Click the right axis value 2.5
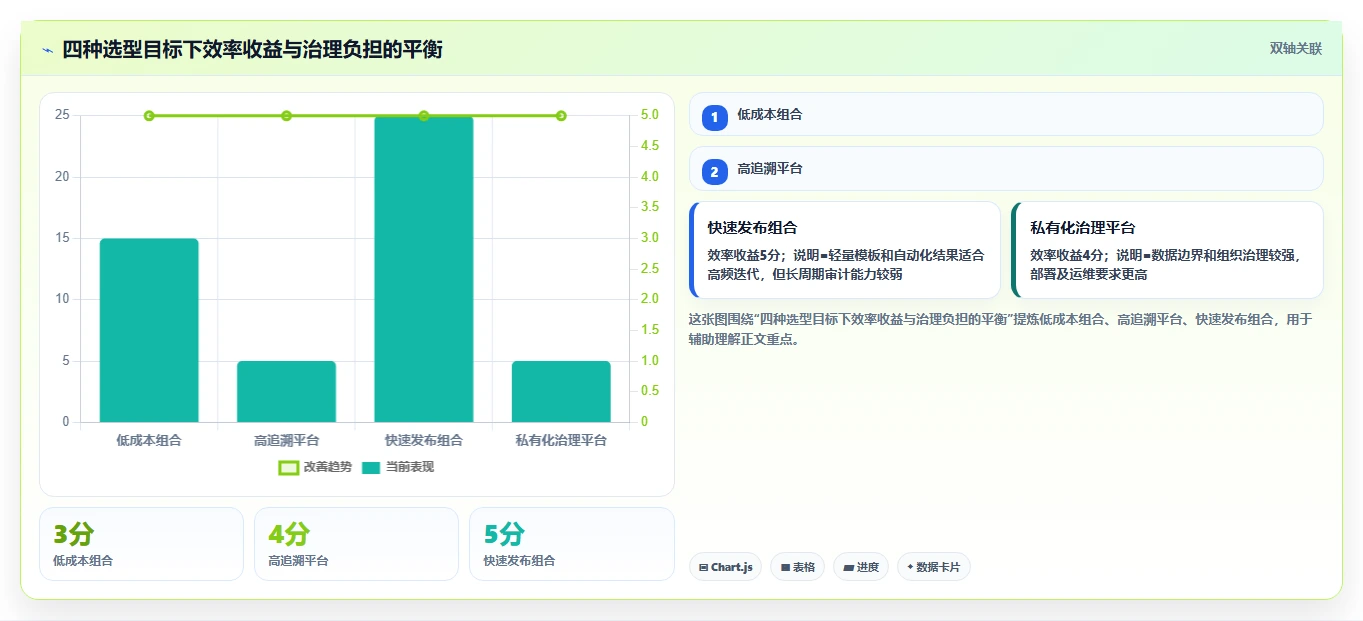The width and height of the screenshot is (1363, 621). tap(649, 269)
